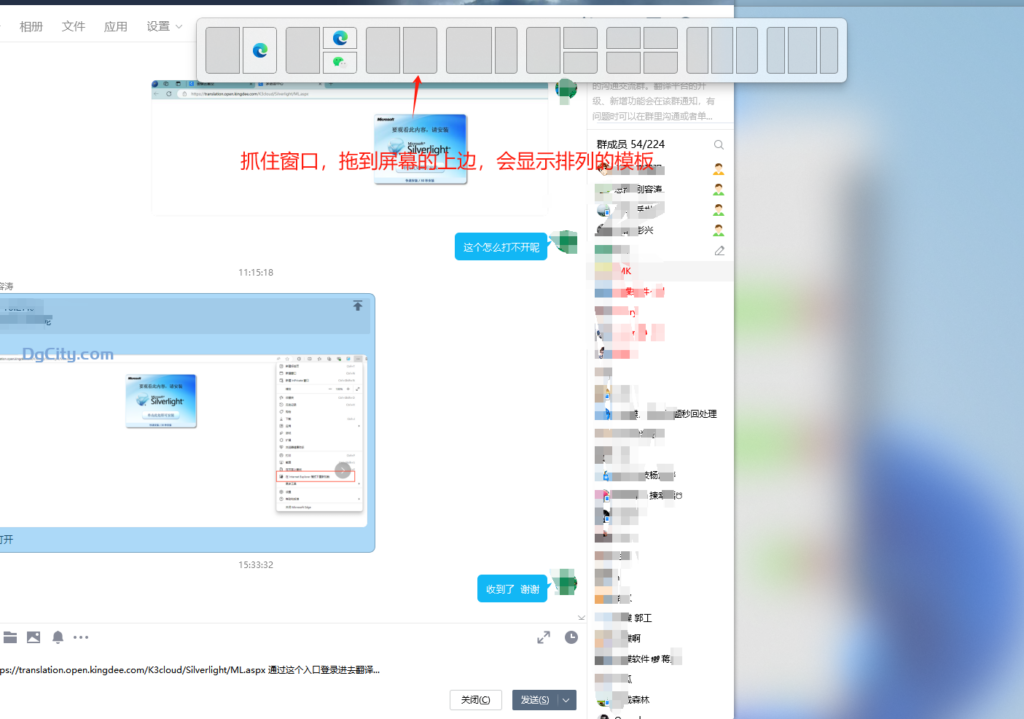
Task: Expand the message input area with arrows icon
Action: [x=543, y=637]
